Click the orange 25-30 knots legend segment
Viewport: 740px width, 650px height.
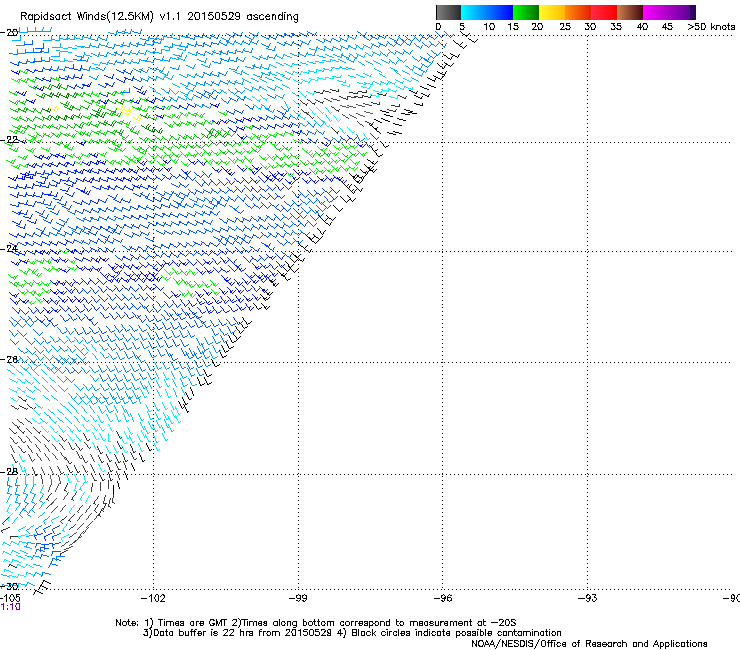[x=578, y=12]
